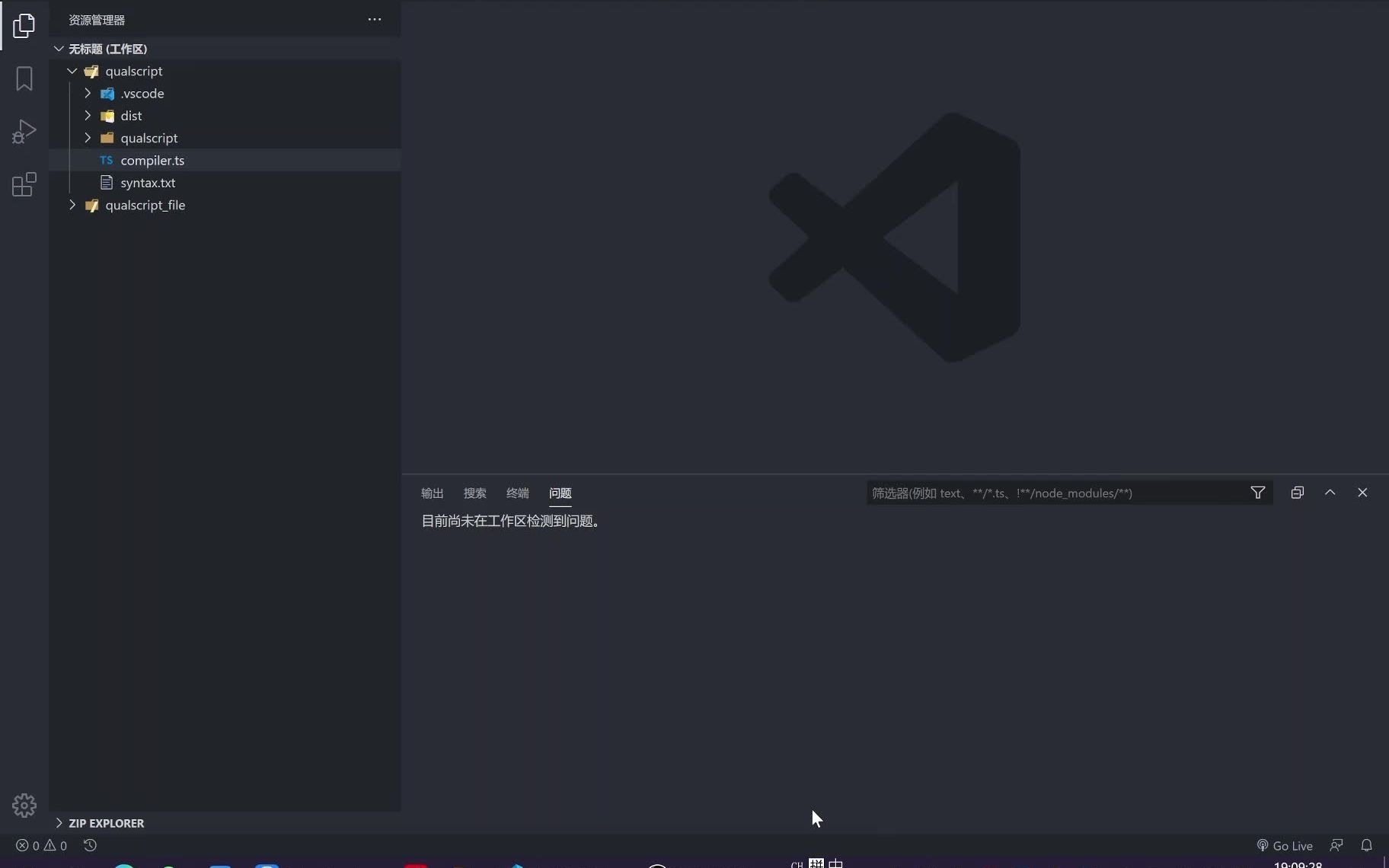Click the no problems detected message
Image resolution: width=1389 pixels, height=868 pixels.
point(512,522)
